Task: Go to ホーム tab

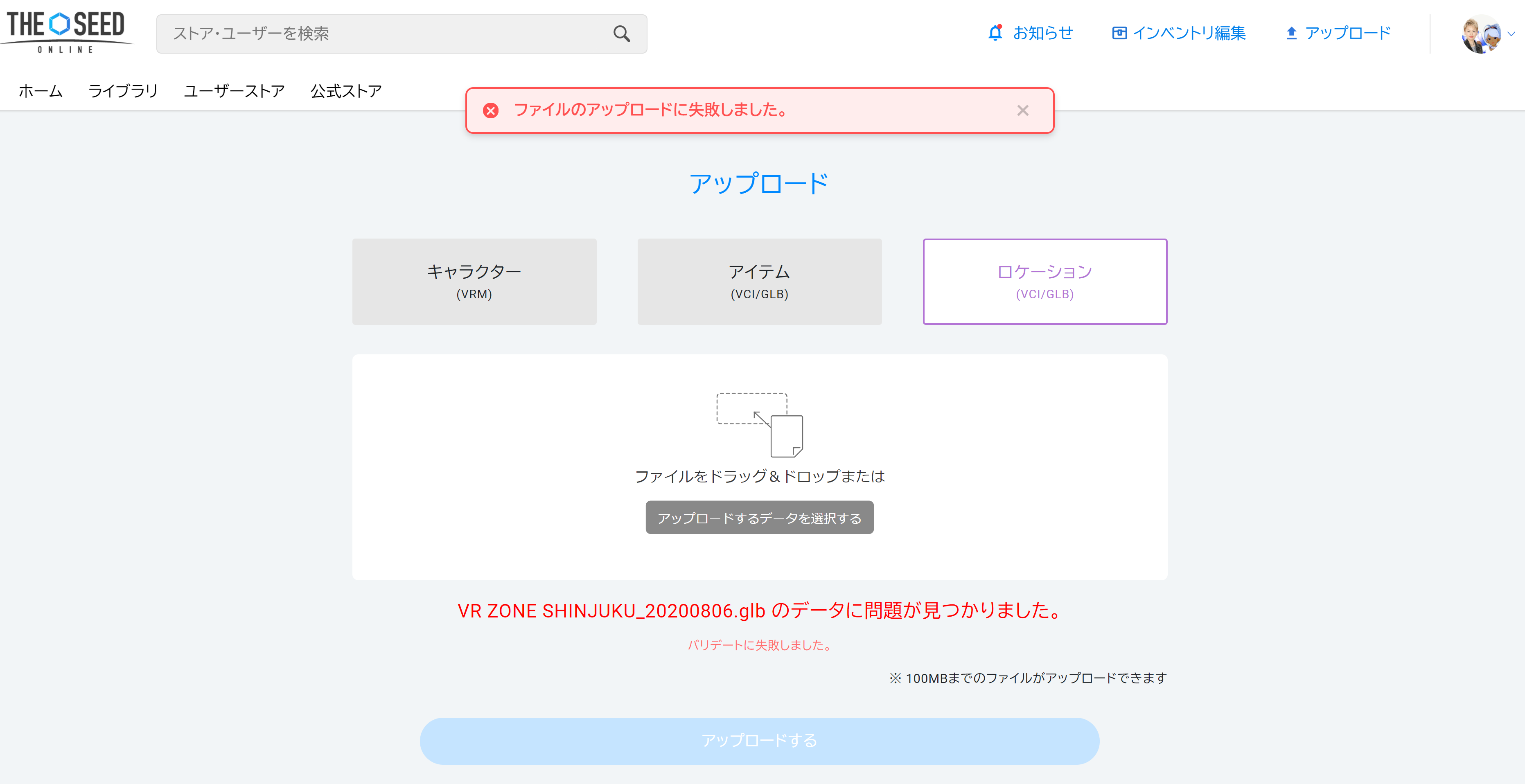Action: tap(41, 91)
